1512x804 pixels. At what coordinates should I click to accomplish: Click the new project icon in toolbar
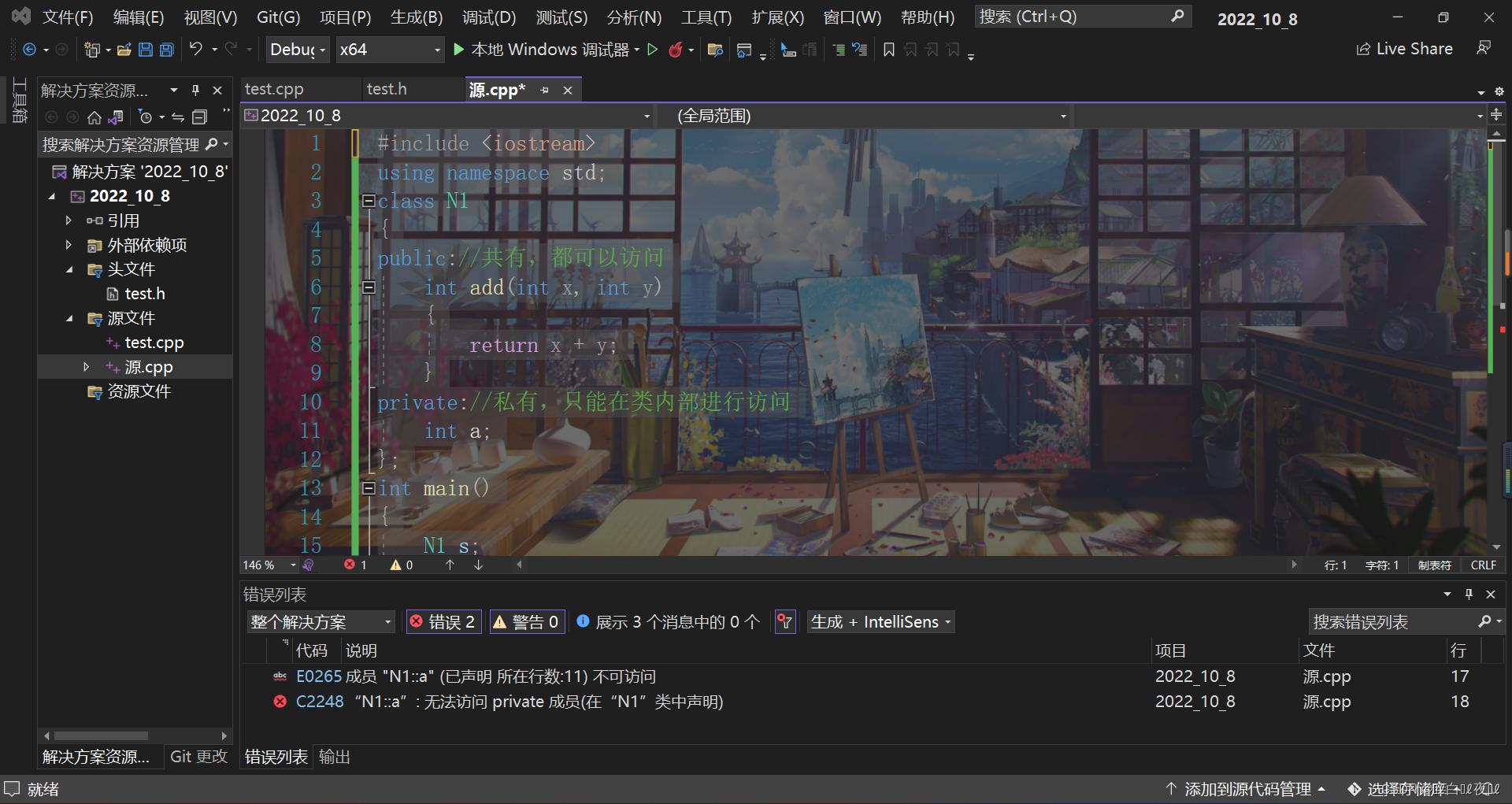pos(92,50)
